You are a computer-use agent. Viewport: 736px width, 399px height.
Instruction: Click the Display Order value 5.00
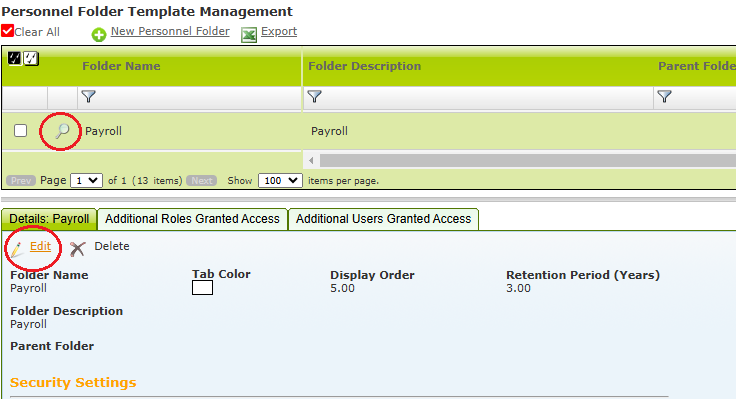coord(342,288)
